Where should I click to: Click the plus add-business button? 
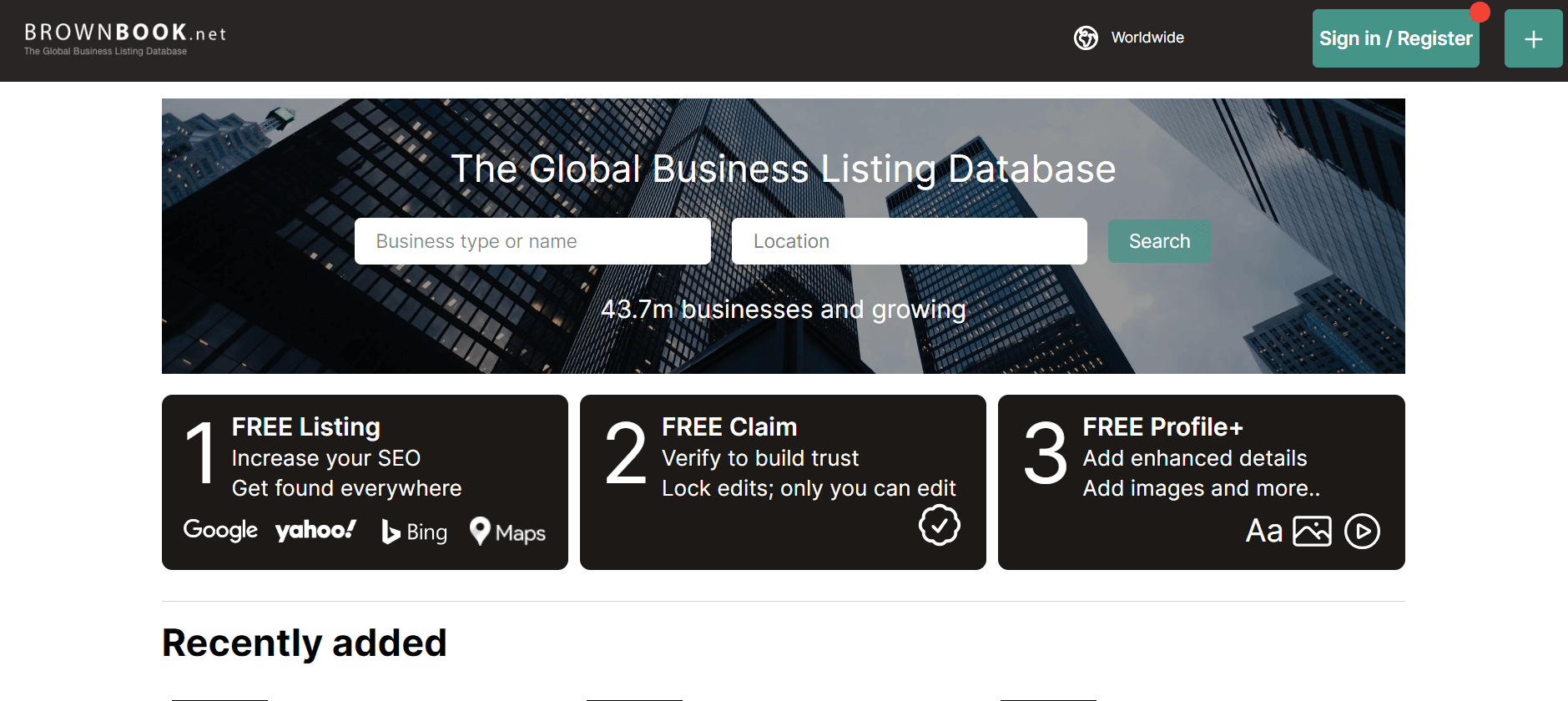1533,38
